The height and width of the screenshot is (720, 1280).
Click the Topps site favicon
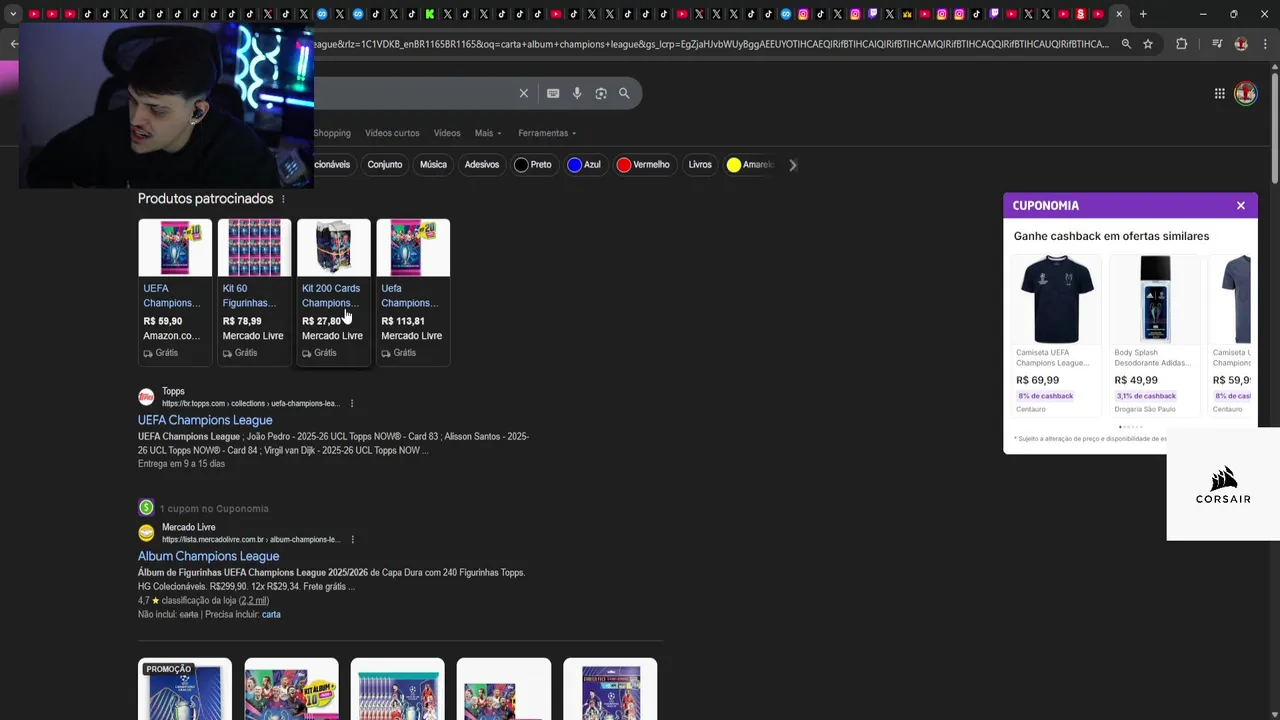coord(146,396)
